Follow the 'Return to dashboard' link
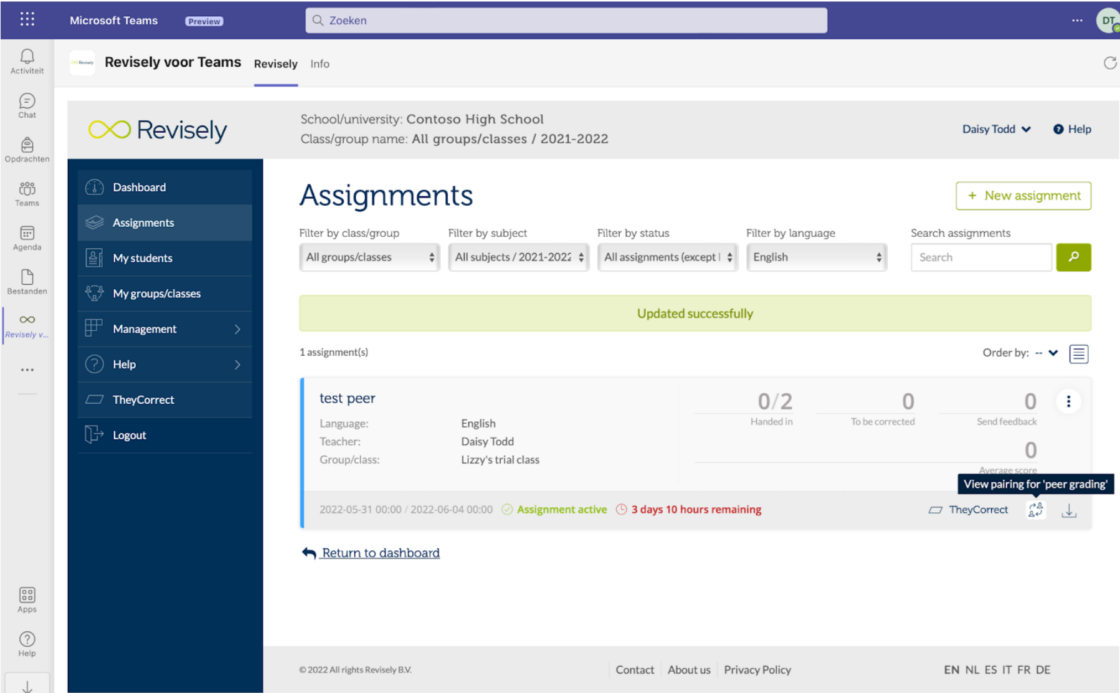Screen dimensions: 1120x693 point(379,552)
